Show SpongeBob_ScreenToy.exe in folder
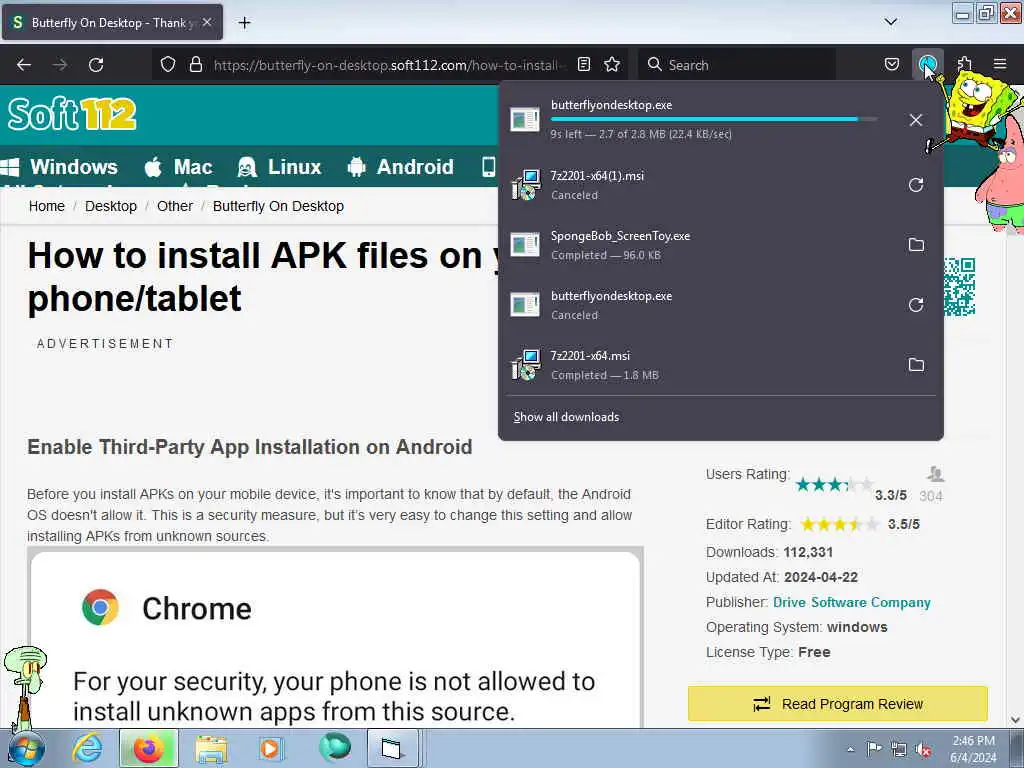 [x=916, y=245]
